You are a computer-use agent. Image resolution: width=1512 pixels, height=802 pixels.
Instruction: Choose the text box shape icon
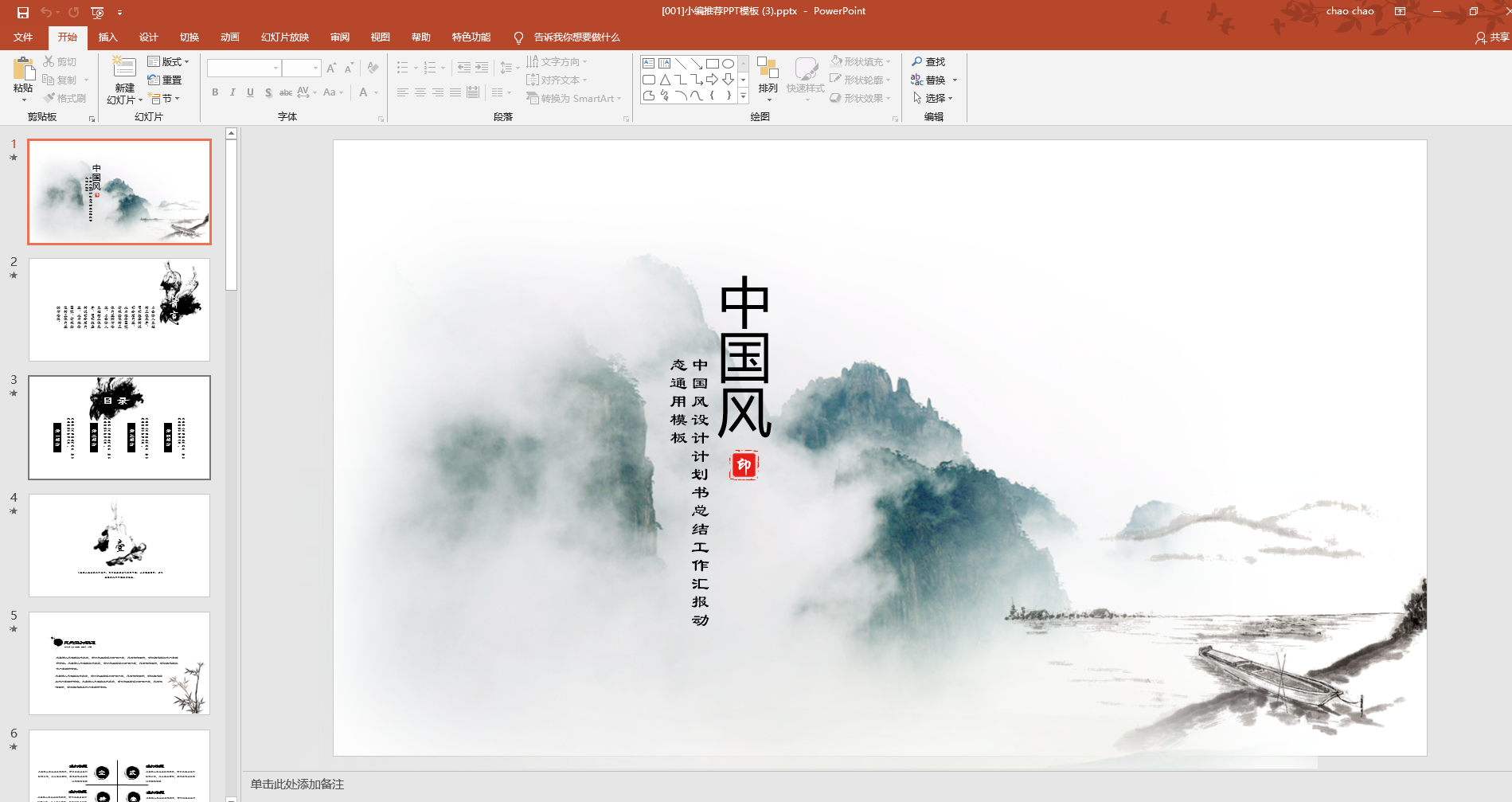(648, 64)
